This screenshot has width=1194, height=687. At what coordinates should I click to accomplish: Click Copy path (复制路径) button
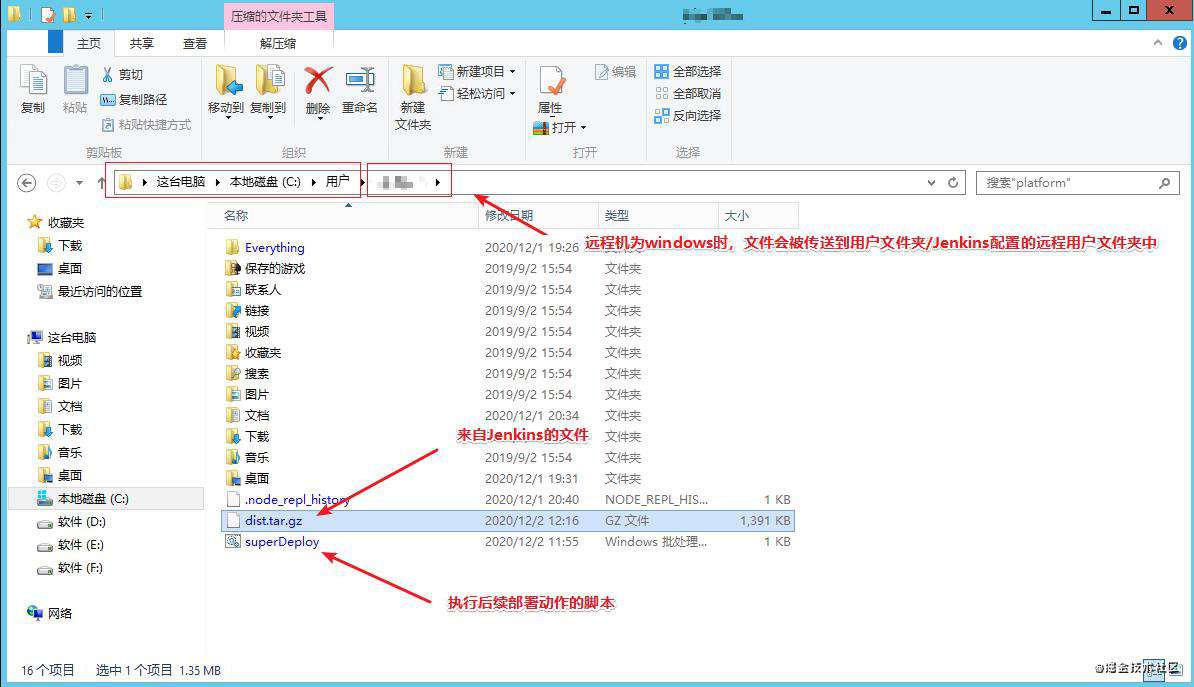pos(133,99)
